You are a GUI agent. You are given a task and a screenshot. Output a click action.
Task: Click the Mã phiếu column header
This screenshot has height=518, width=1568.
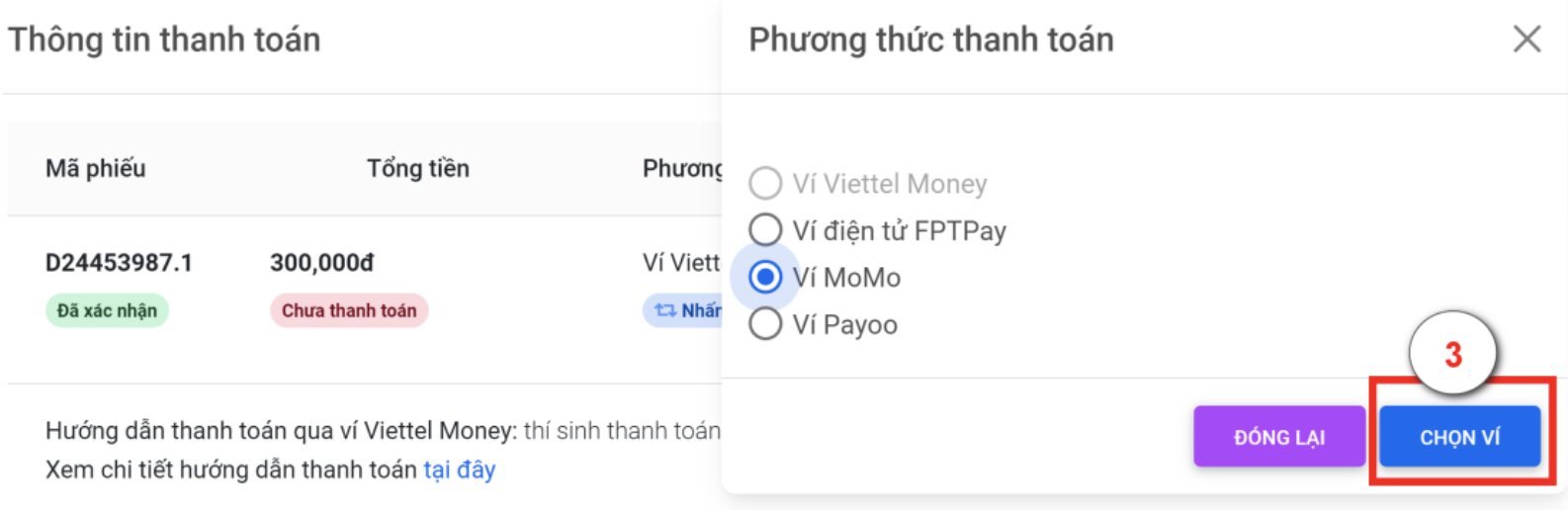tap(96, 168)
